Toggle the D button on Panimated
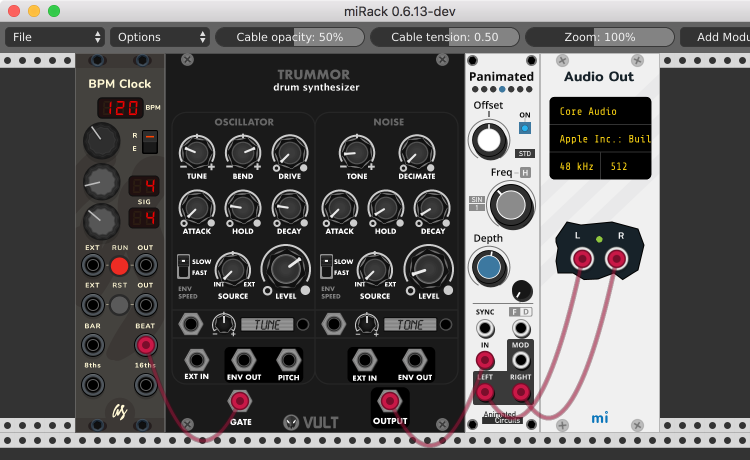This screenshot has height=460, width=750. [x=526, y=312]
